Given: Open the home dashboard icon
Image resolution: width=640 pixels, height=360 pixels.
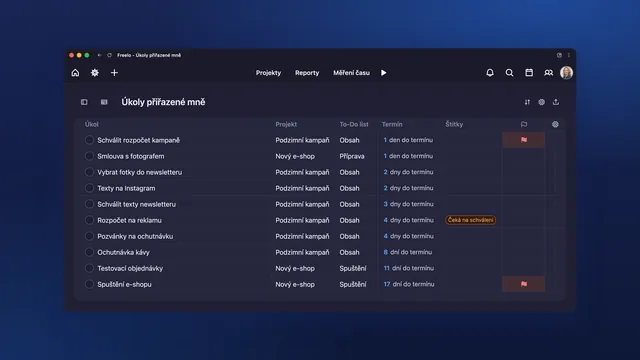Looking at the screenshot, I should click(x=75, y=73).
